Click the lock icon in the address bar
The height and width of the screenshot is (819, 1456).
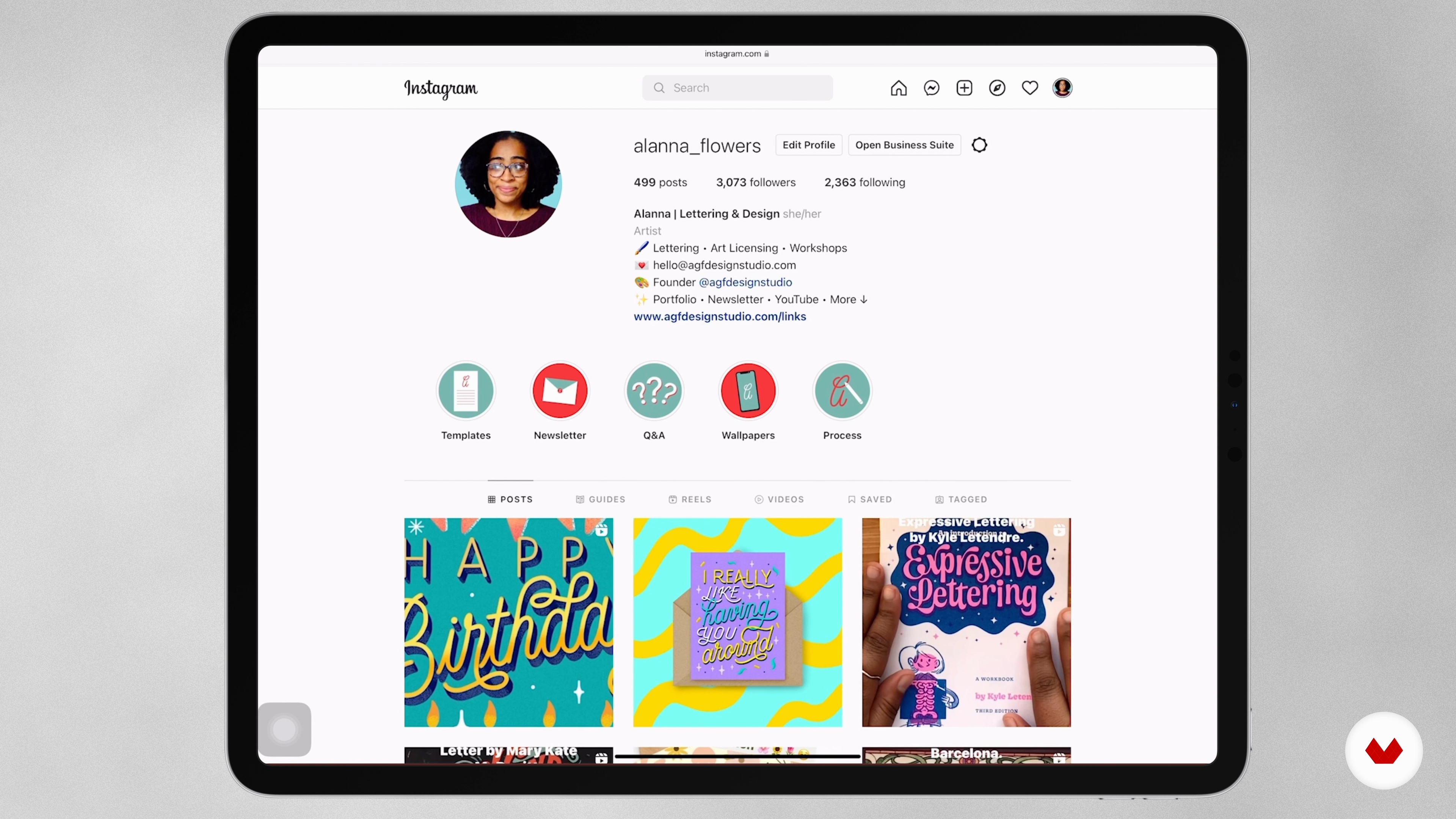click(767, 54)
